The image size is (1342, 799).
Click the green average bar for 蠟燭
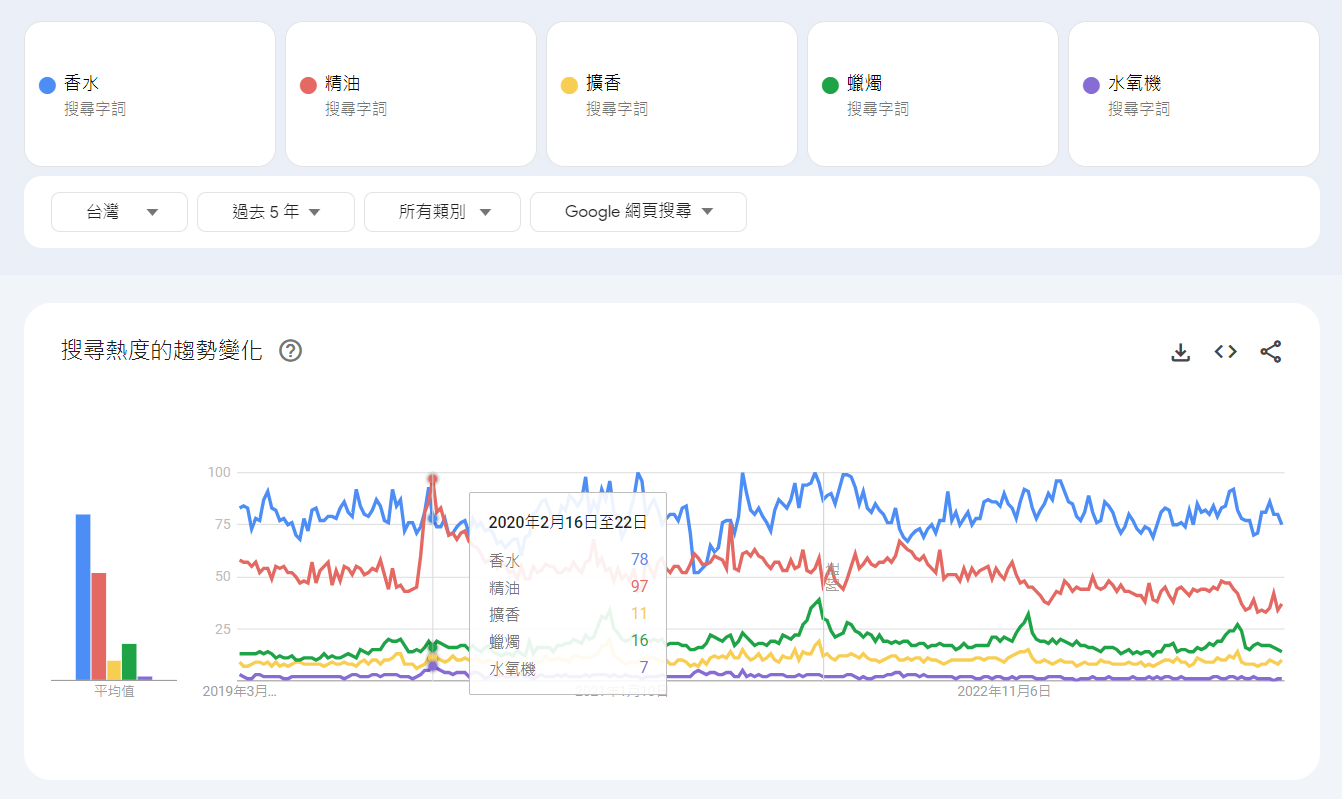tap(129, 662)
